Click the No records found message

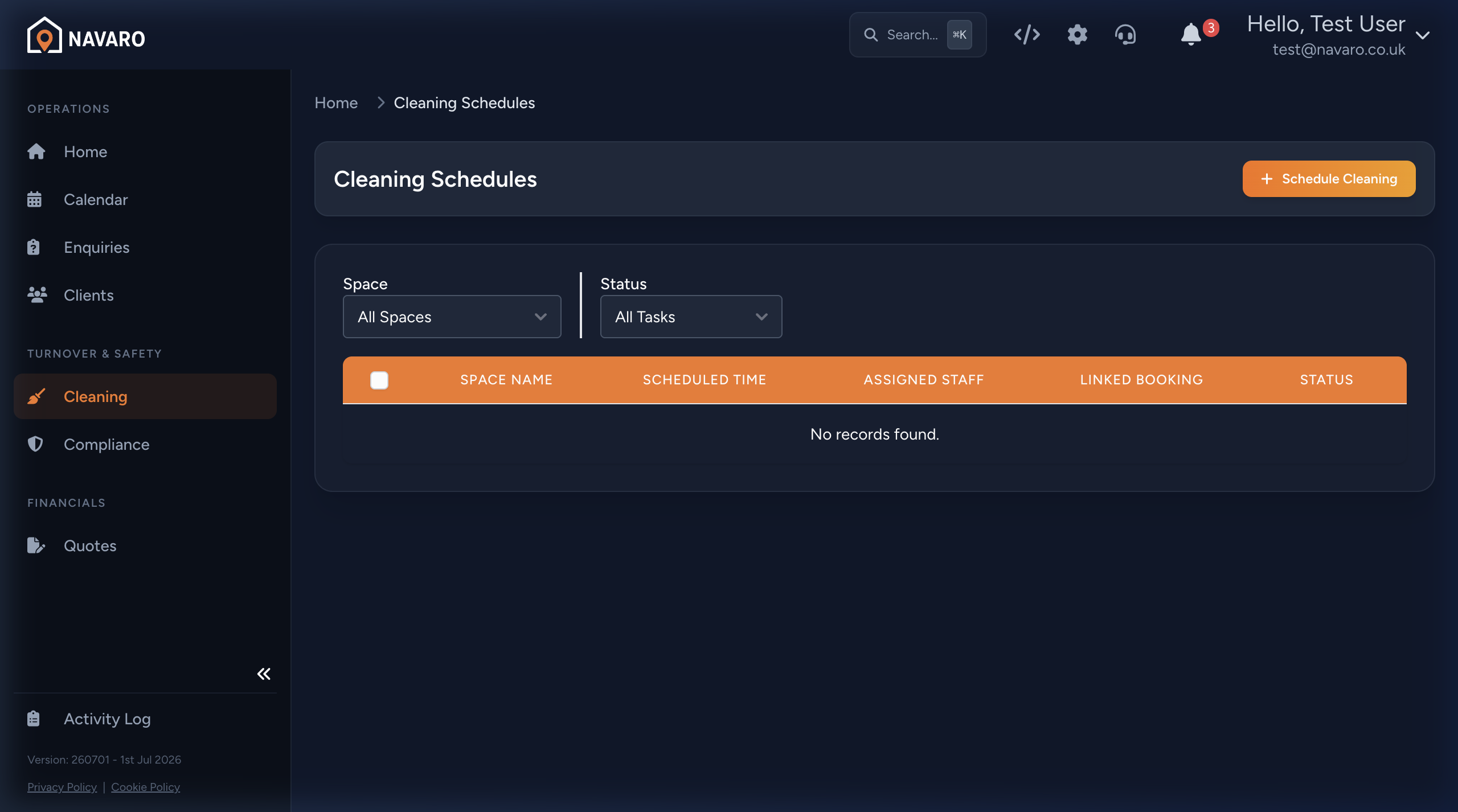pyautogui.click(x=875, y=434)
